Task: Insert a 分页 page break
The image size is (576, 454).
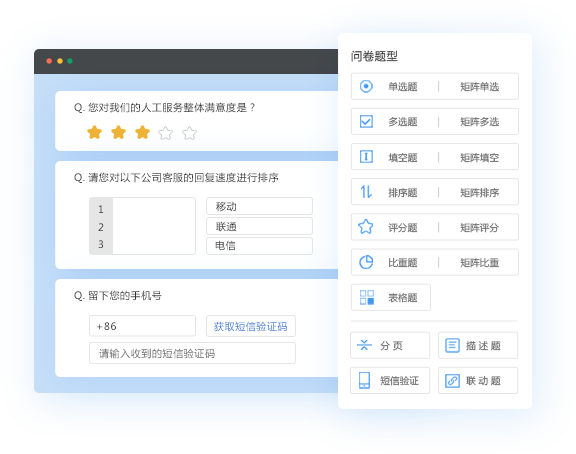Action: click(390, 345)
